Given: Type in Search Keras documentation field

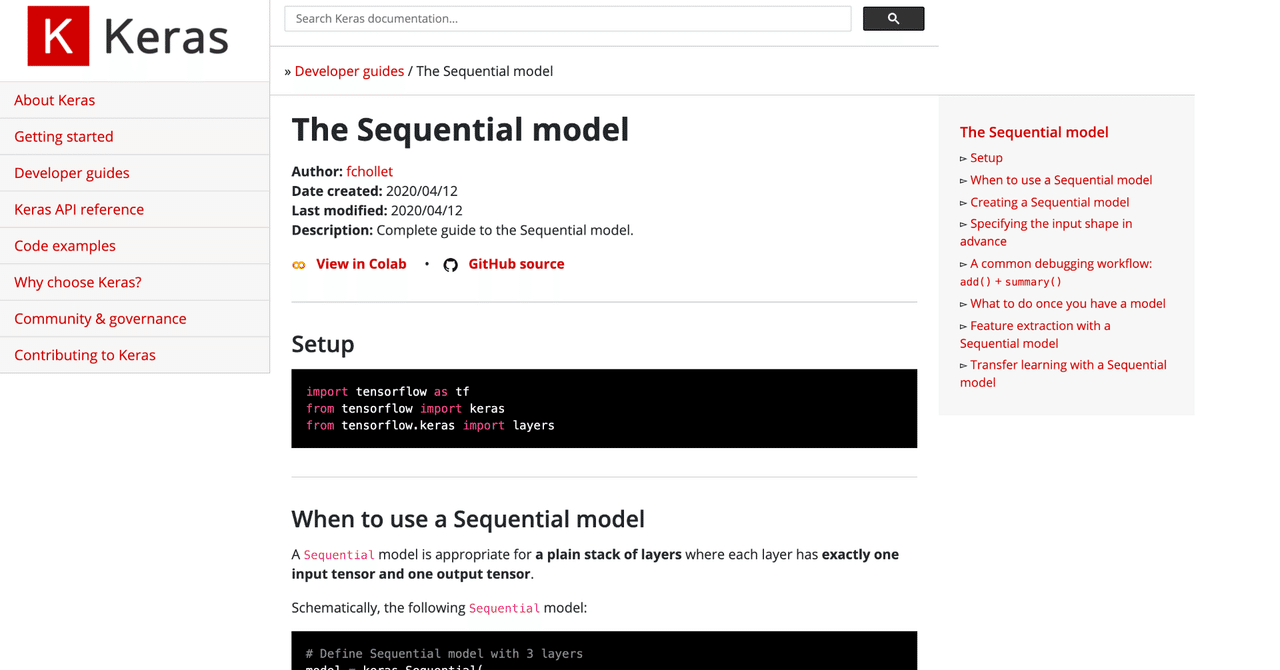Looking at the screenshot, I should (567, 19).
